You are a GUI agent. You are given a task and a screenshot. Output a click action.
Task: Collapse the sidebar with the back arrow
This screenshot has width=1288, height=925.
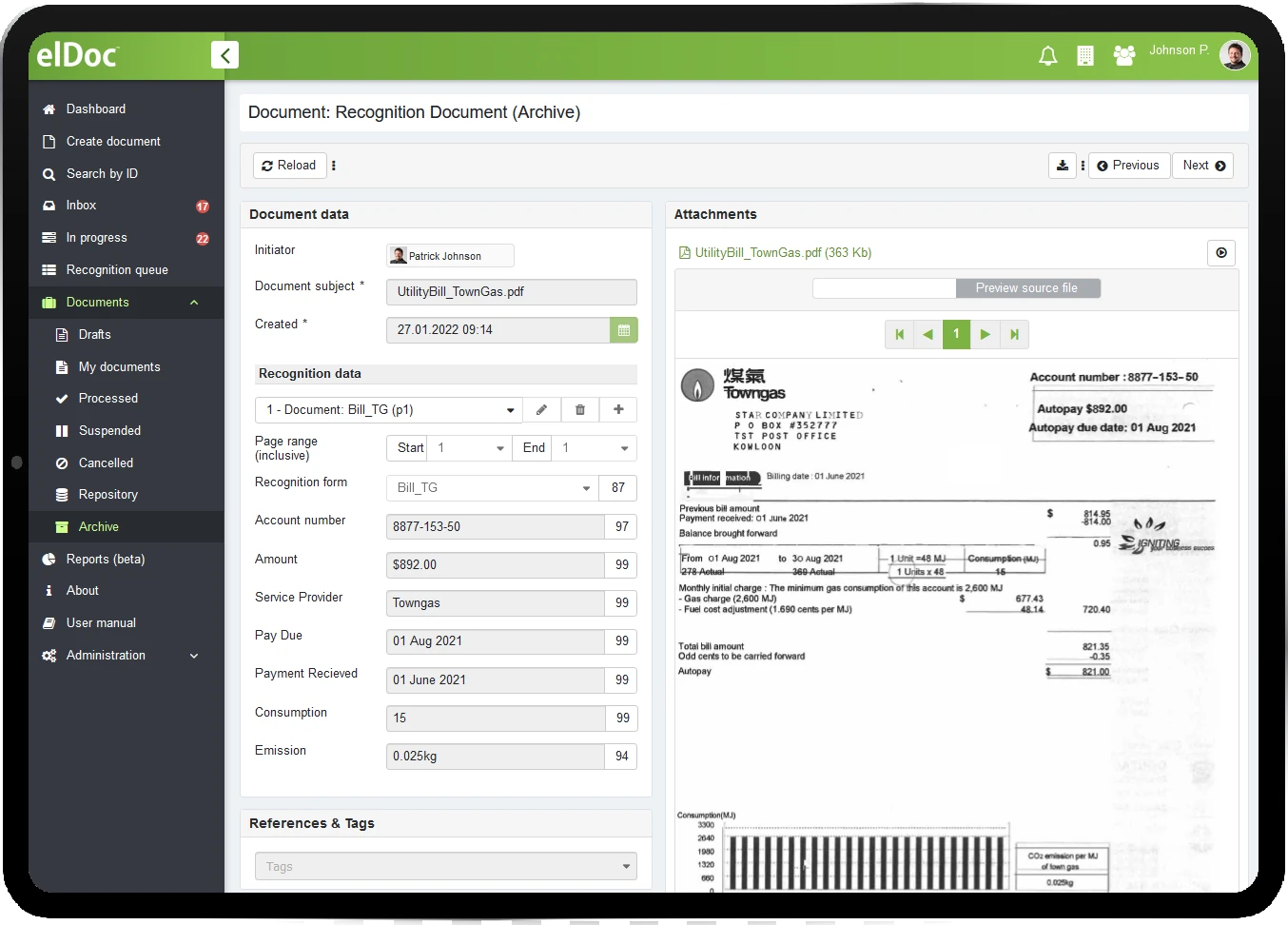pos(224,55)
